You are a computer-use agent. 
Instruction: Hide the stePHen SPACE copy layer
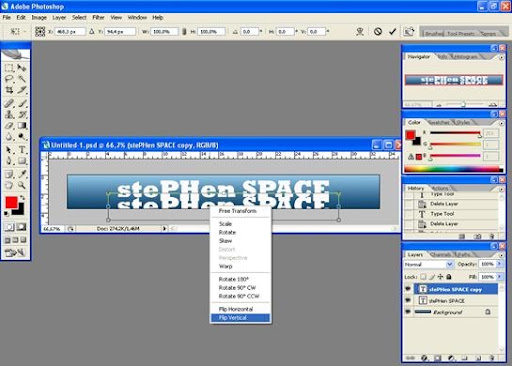tap(408, 289)
